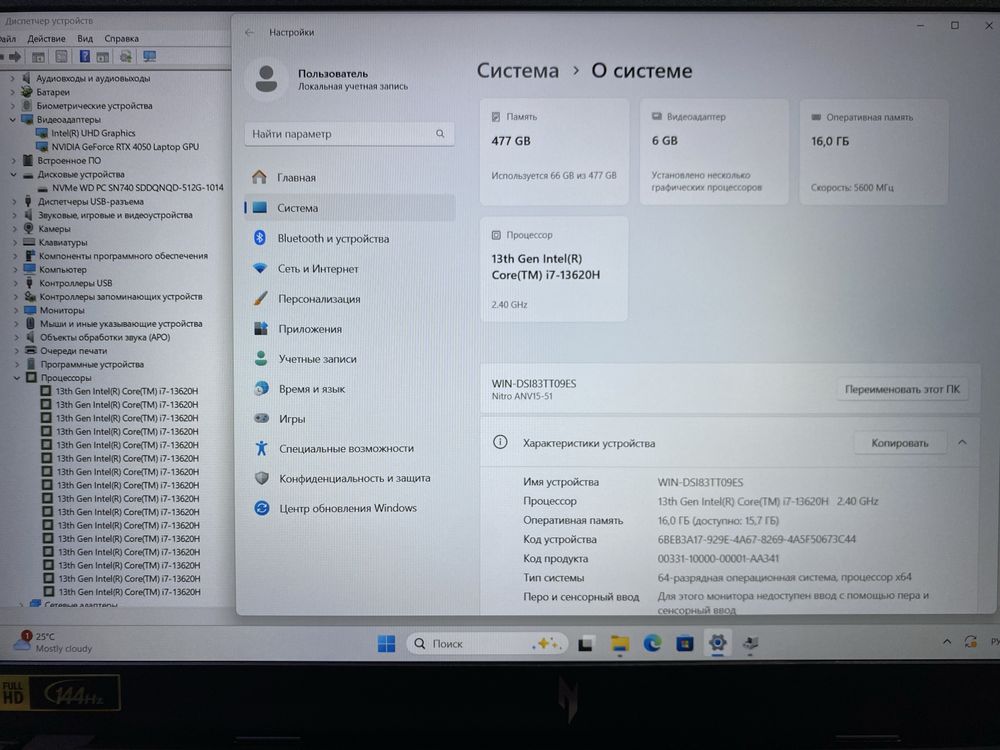
Task: Open weather widget showing 25°C
Action: tap(54, 642)
